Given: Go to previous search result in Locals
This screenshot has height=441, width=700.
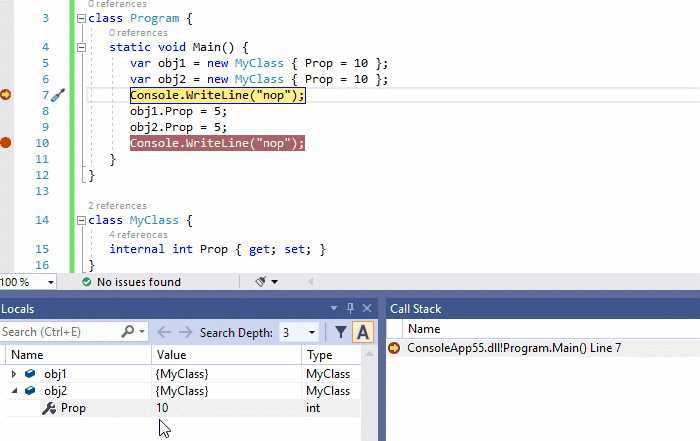Looking at the screenshot, I should click(164, 332).
